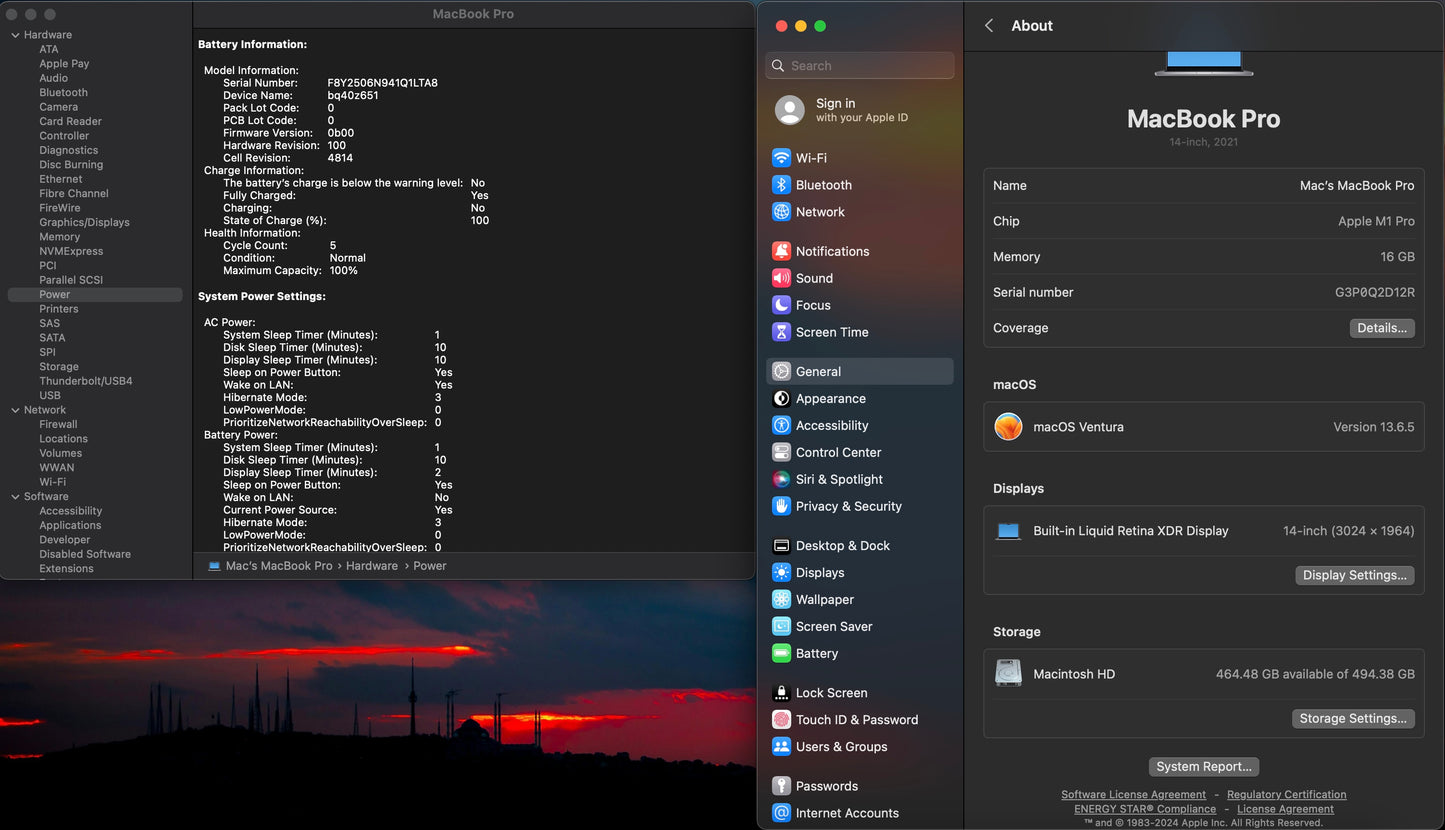Open Display Settings button
Viewport: 1445px width, 830px height.
tap(1354, 575)
